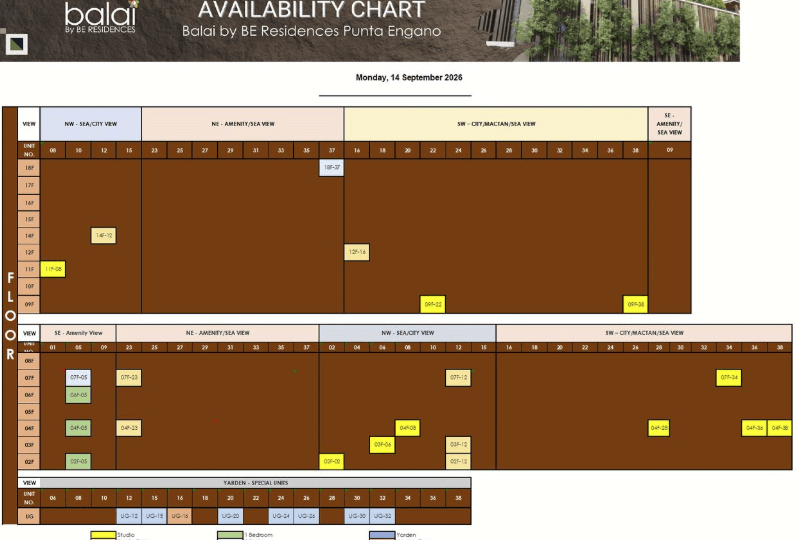Screen dimensions: 799x540
Task: Click the 02F floor label
Action: pos(29,462)
